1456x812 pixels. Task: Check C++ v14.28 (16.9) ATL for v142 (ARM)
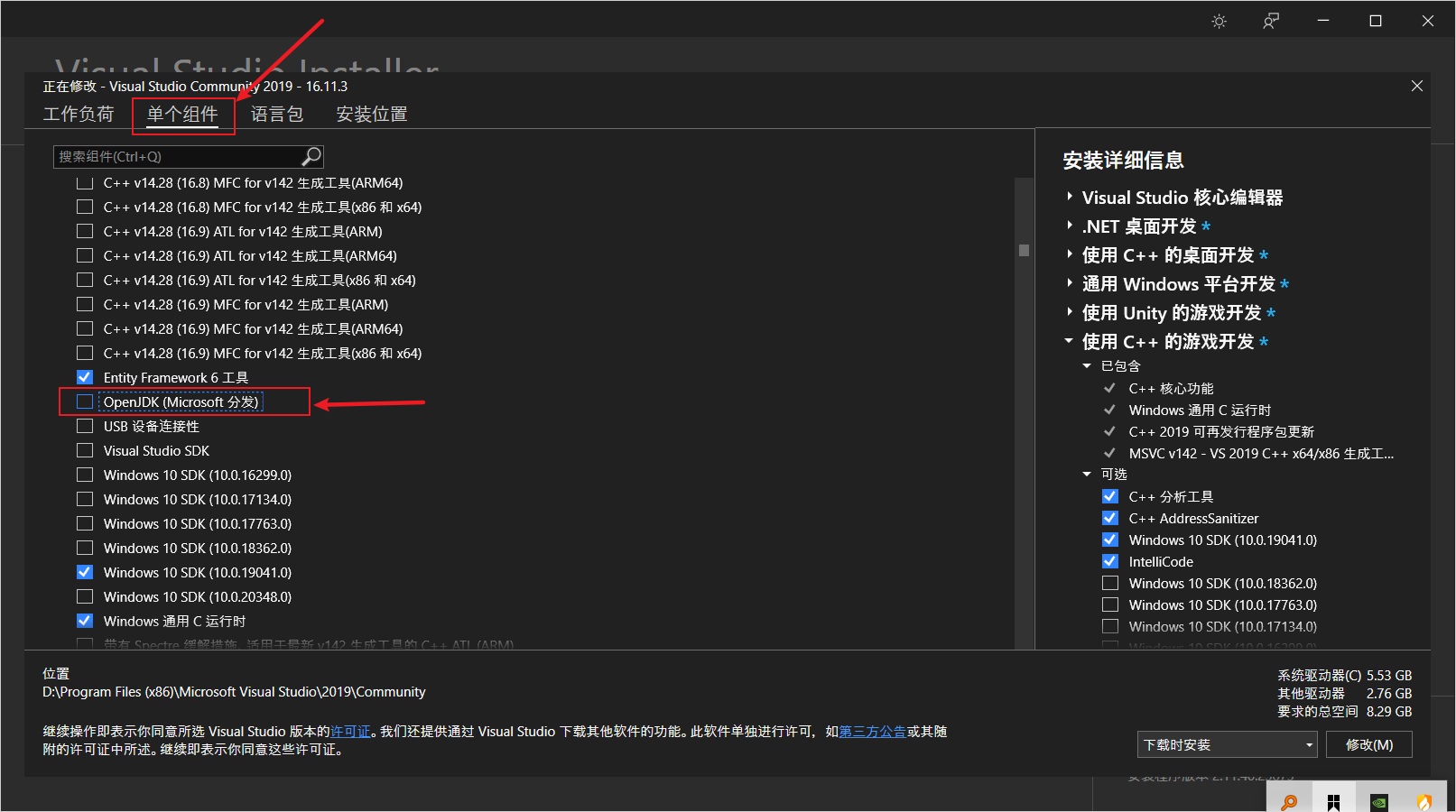click(x=85, y=231)
